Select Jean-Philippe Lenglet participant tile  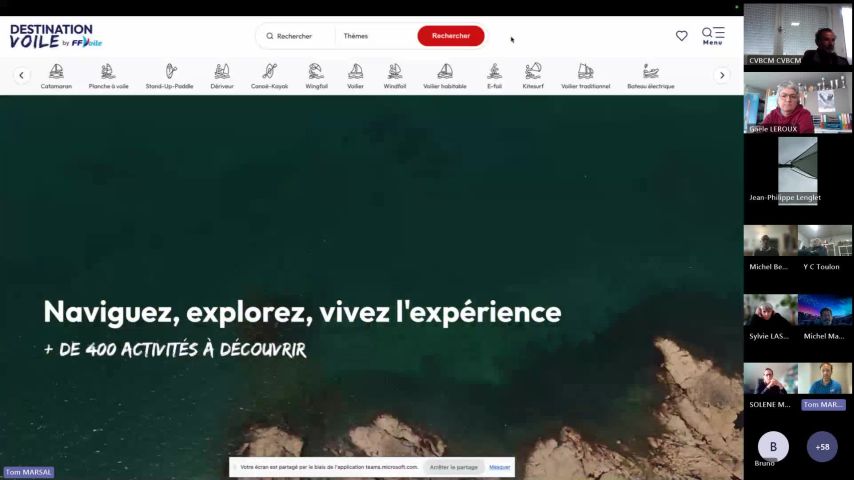point(797,171)
